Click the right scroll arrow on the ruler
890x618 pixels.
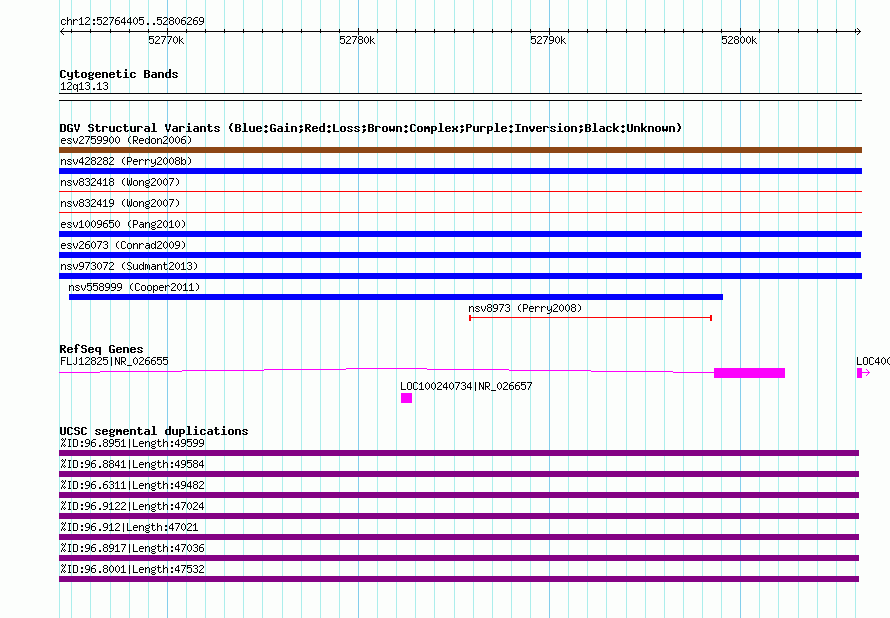click(x=858, y=31)
